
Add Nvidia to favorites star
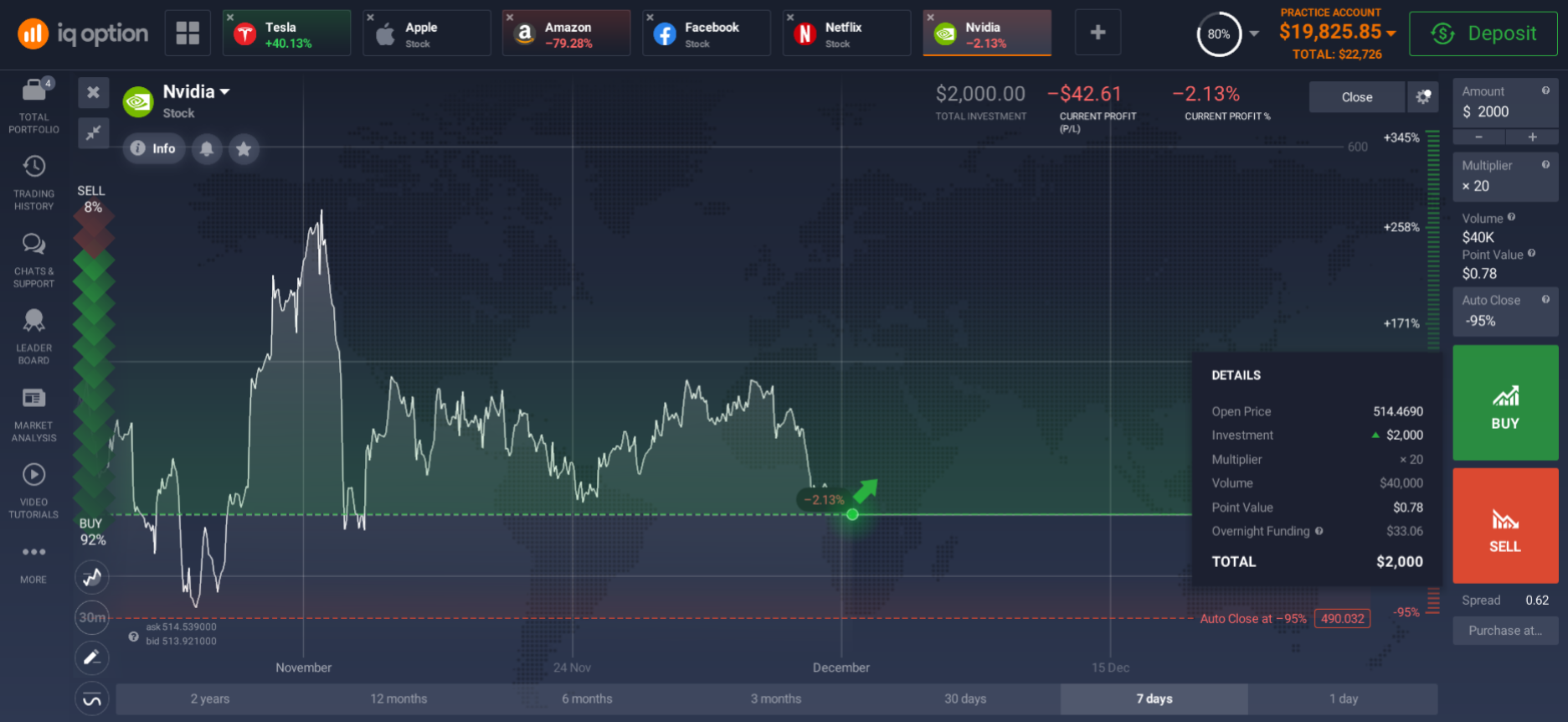click(x=244, y=148)
